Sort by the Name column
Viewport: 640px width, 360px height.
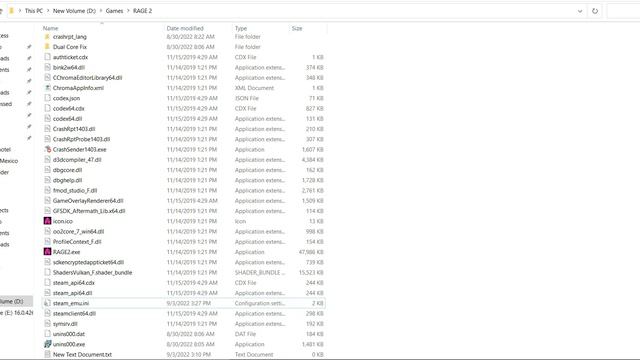coord(51,28)
